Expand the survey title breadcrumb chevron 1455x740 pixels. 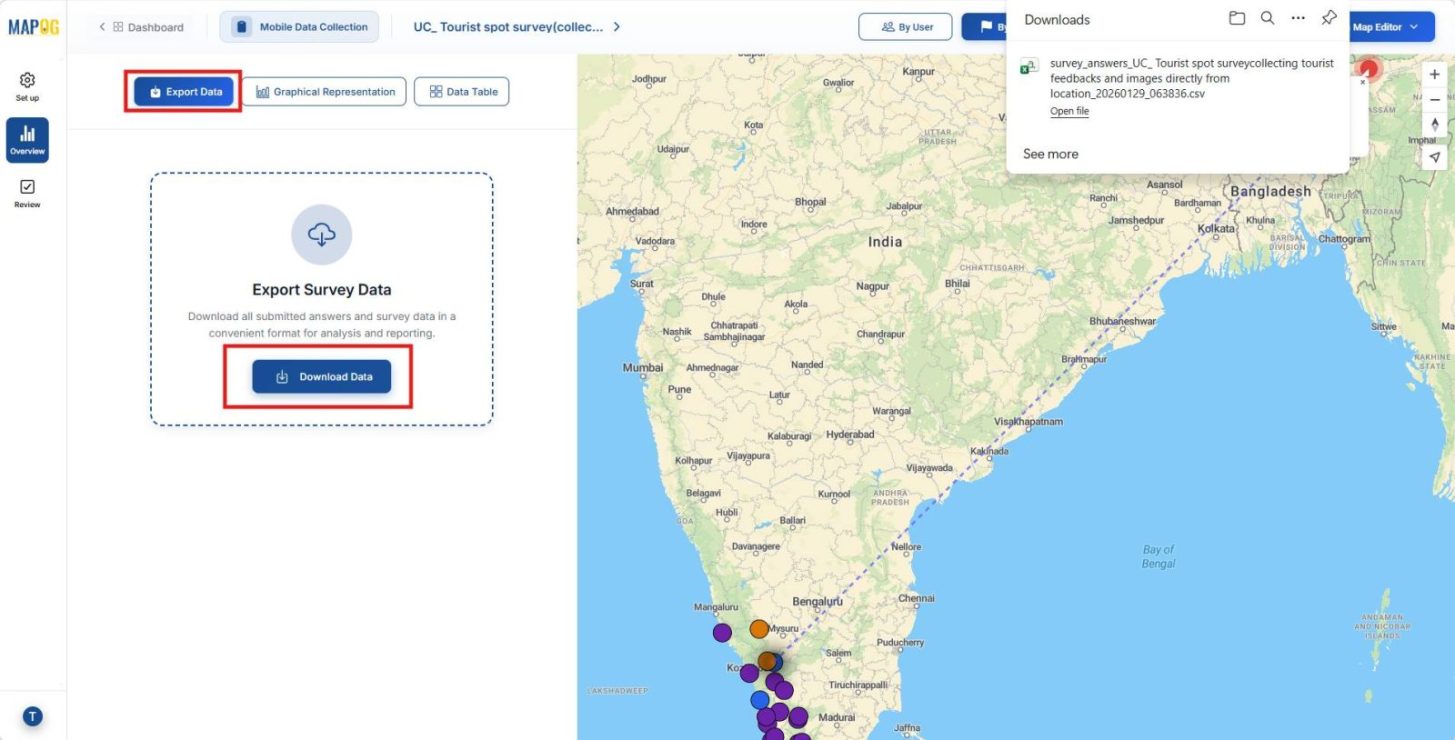(x=617, y=27)
